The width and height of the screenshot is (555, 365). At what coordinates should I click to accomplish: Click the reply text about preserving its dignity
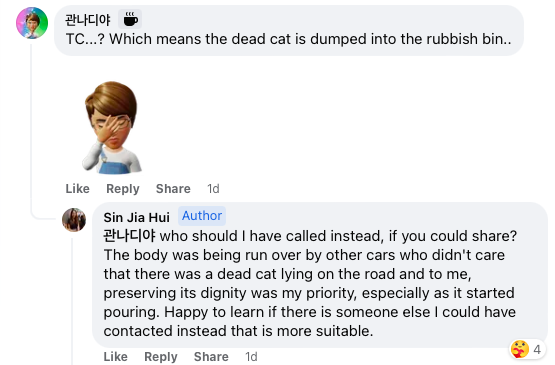click(310, 284)
